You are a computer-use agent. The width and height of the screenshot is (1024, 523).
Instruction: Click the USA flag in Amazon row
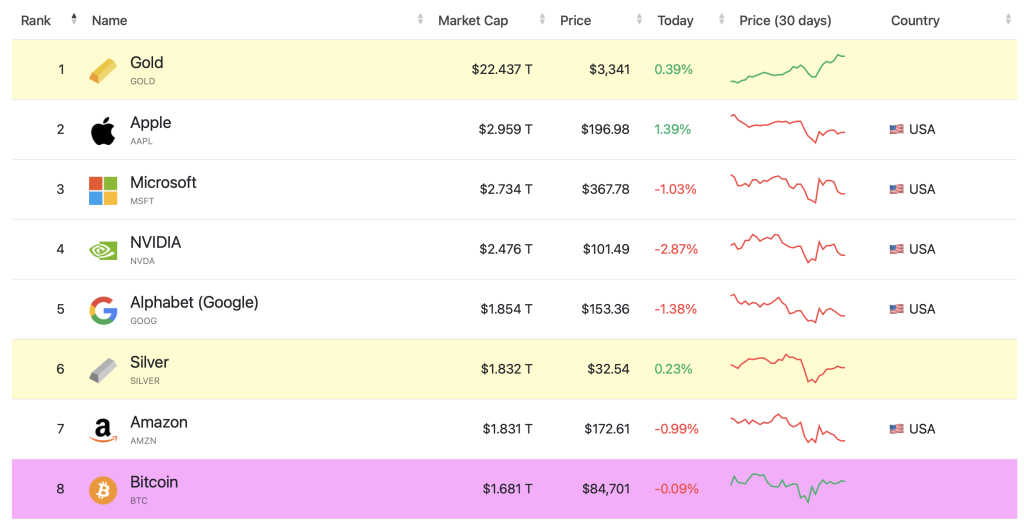point(897,429)
